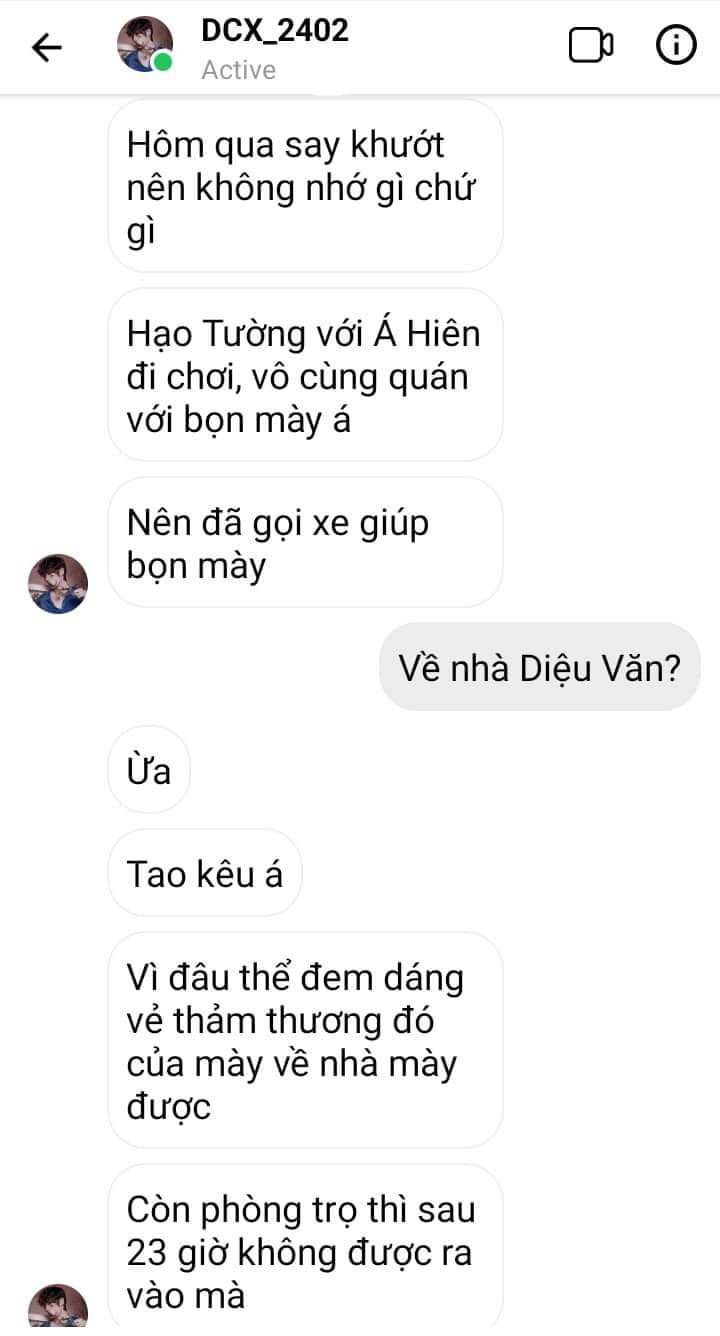The image size is (720, 1336).
Task: Select sent message "Về nhà Diệu Văn?"
Action: pyautogui.click(x=540, y=667)
